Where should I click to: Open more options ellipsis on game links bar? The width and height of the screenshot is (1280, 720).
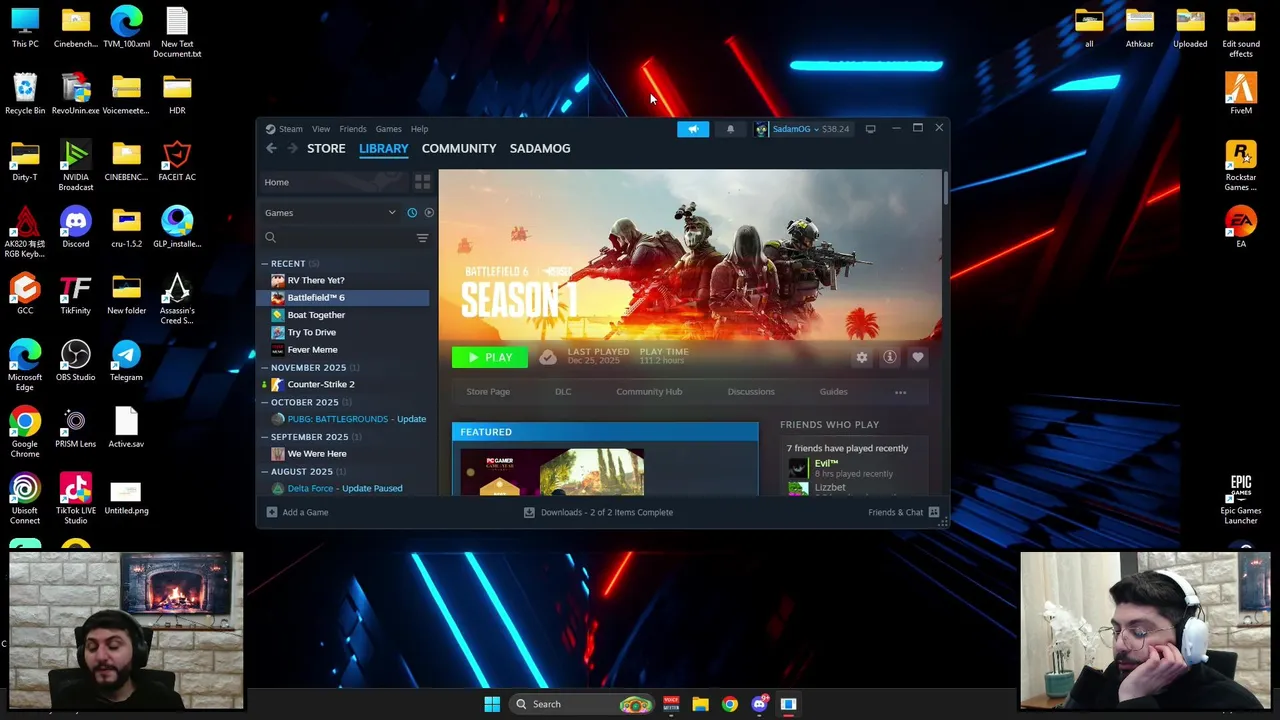(900, 392)
